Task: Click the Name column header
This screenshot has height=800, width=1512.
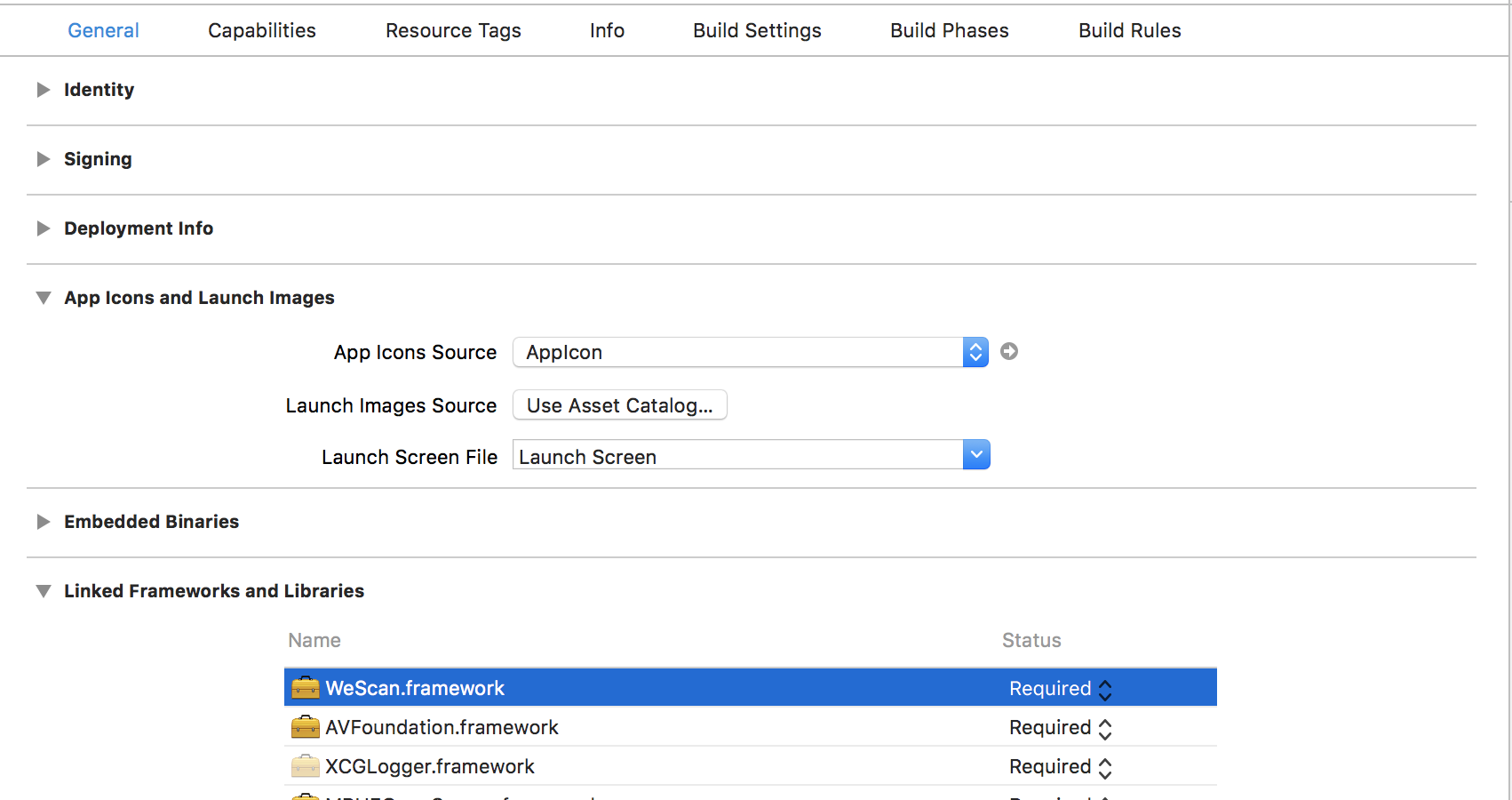Action: pos(314,640)
